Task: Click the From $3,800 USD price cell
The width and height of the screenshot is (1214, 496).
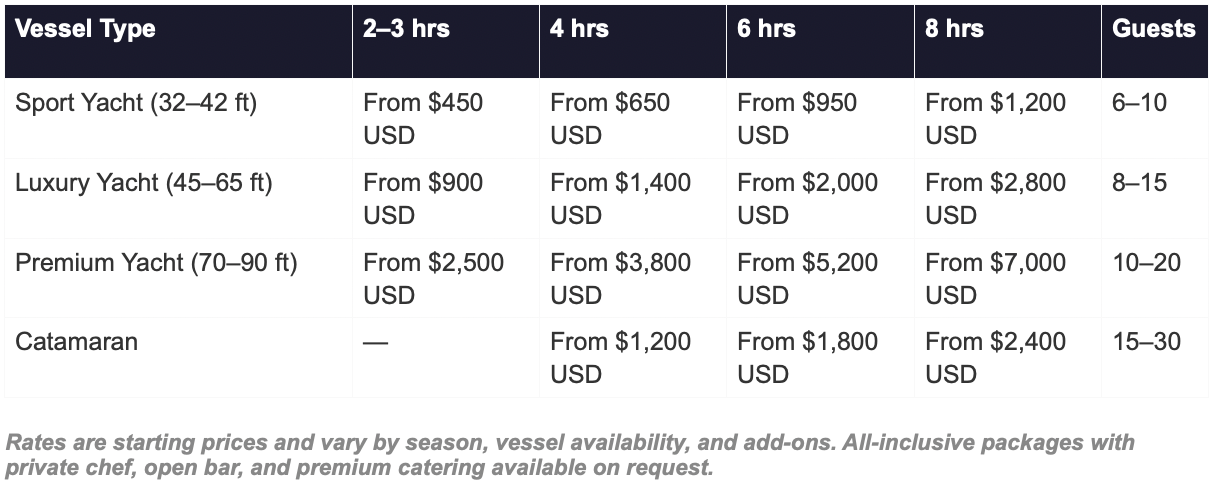Action: (620, 278)
